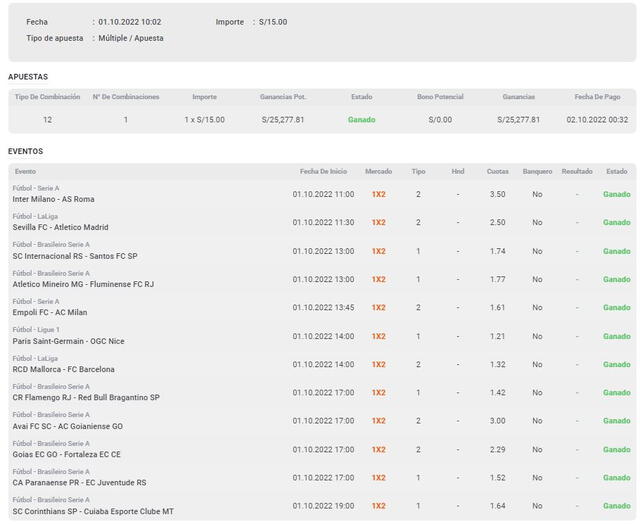
Task: Click the Ganado status for Goias EC row
Action: 617,449
